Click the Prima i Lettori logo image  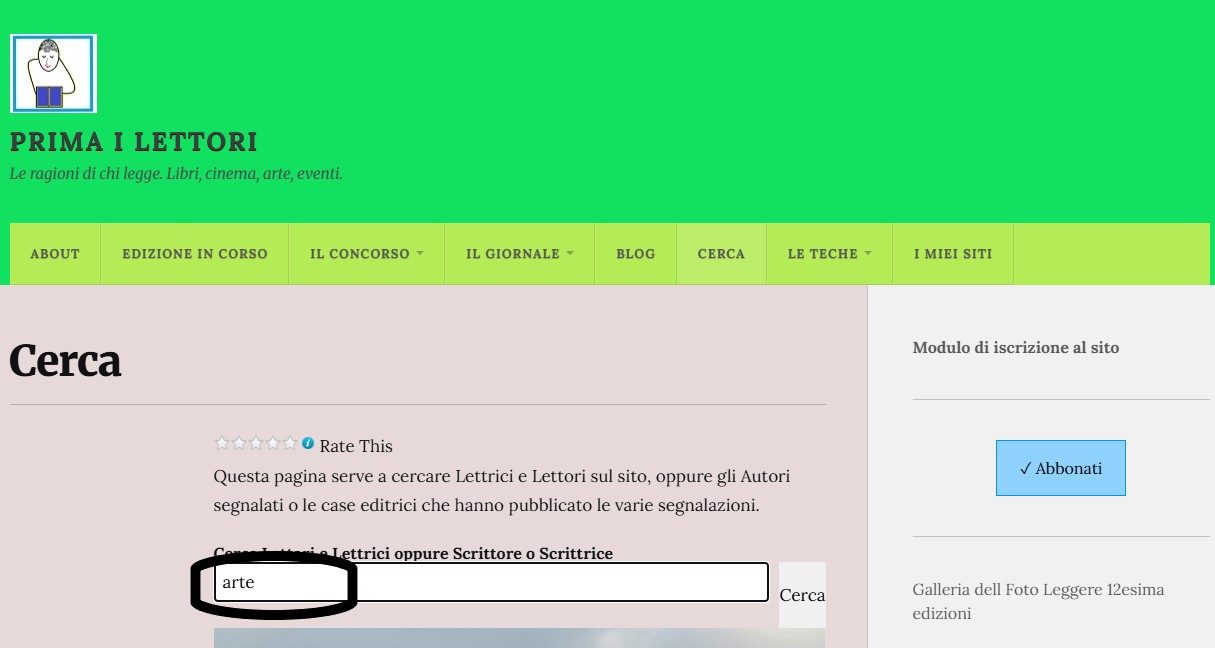[x=53, y=74]
